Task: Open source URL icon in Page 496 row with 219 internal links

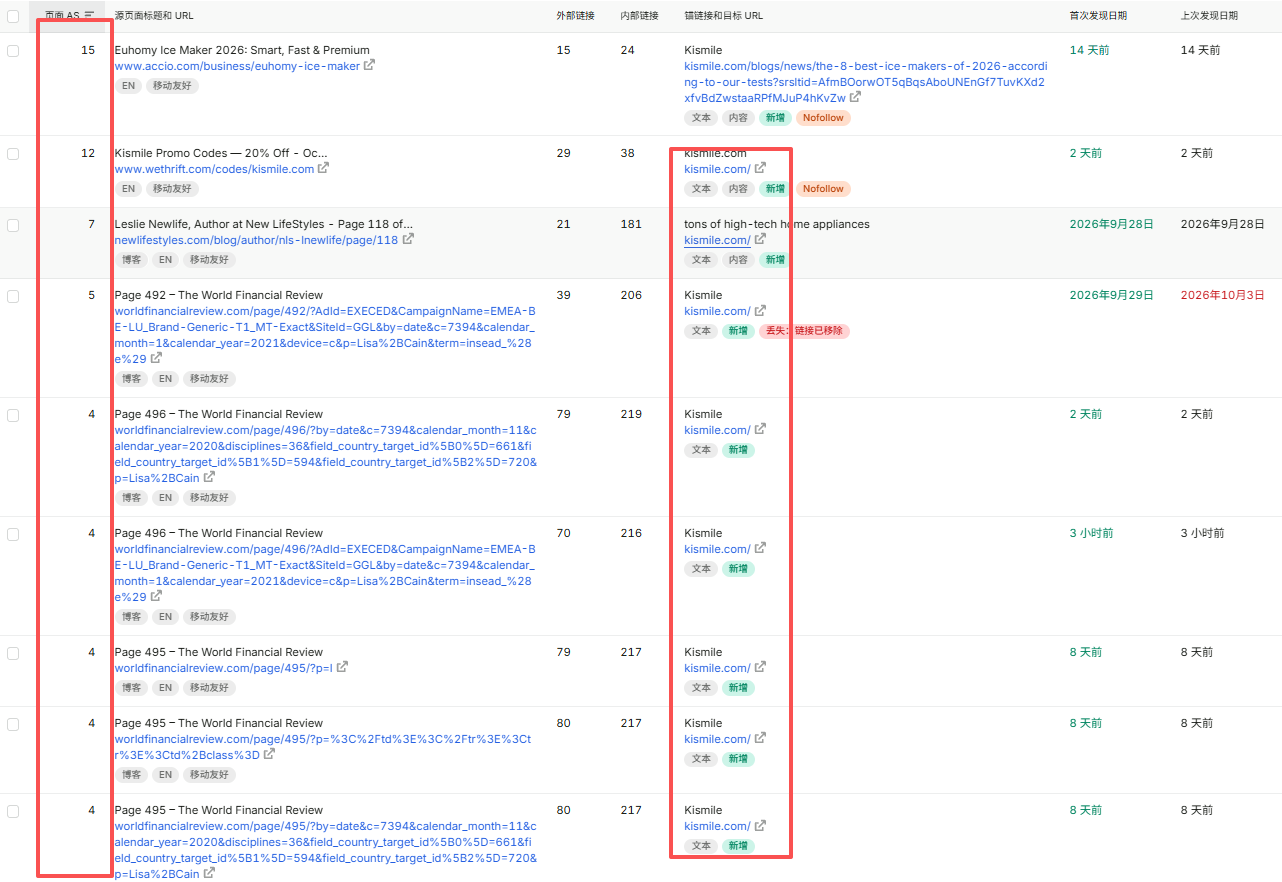Action: (x=208, y=477)
